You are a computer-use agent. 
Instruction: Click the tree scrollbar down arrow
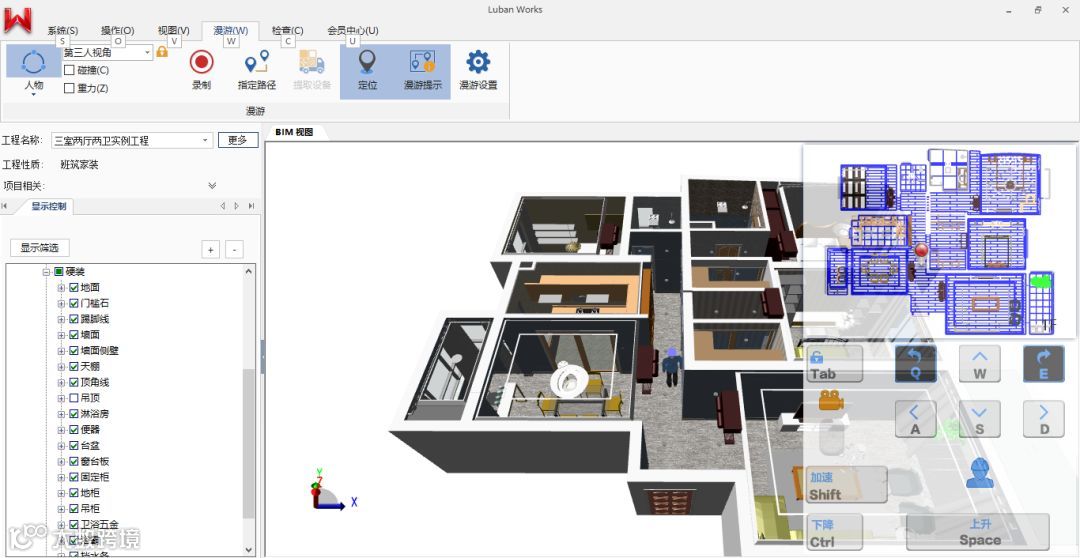(249, 550)
